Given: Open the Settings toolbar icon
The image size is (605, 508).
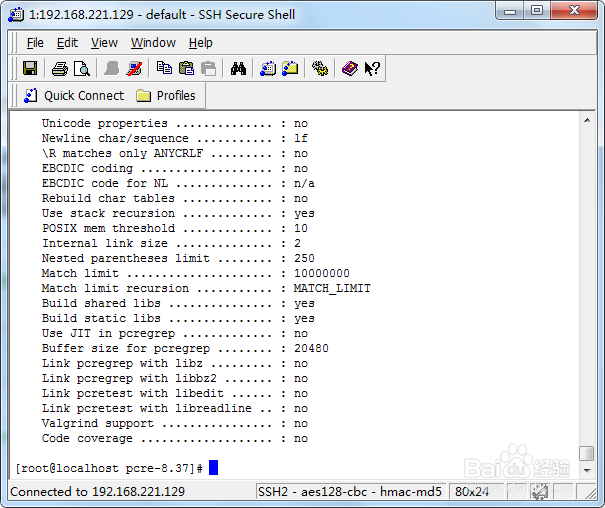Looking at the screenshot, I should [x=320, y=69].
